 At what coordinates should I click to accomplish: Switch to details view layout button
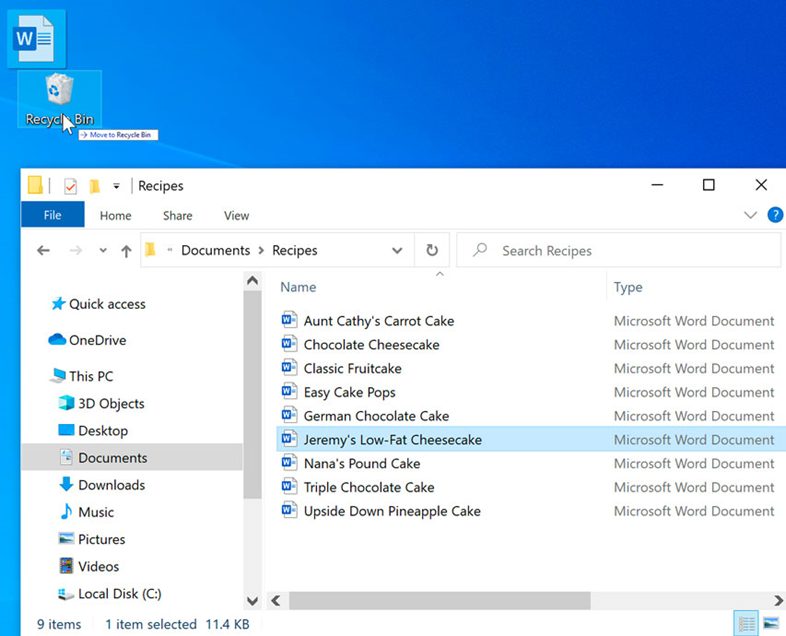pyautogui.click(x=746, y=623)
